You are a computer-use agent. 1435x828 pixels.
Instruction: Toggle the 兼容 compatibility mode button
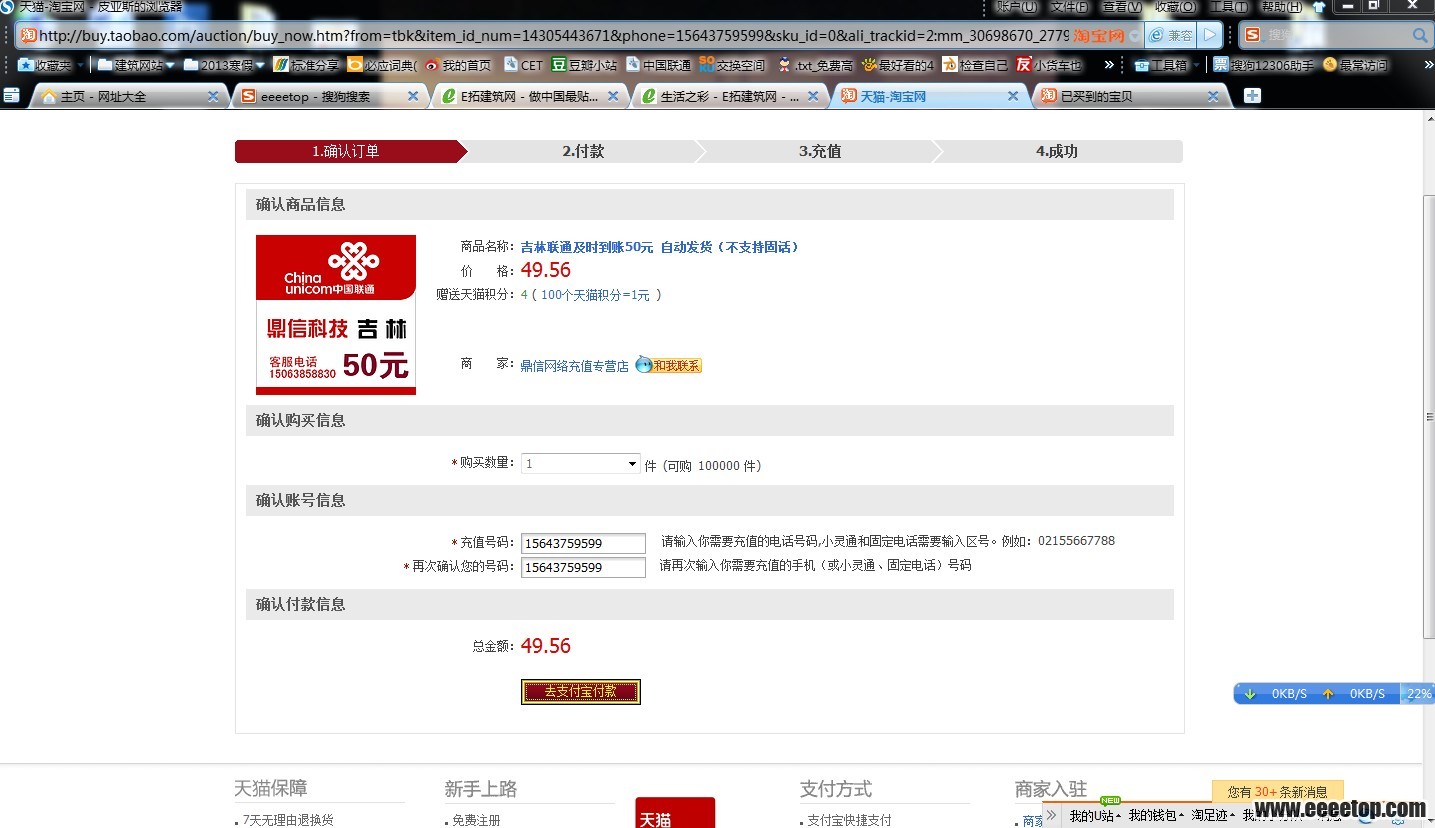pyautogui.click(x=1171, y=35)
